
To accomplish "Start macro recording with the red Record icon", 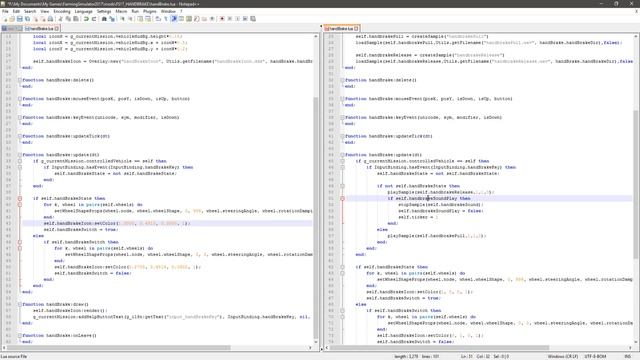I will tap(222, 19).
